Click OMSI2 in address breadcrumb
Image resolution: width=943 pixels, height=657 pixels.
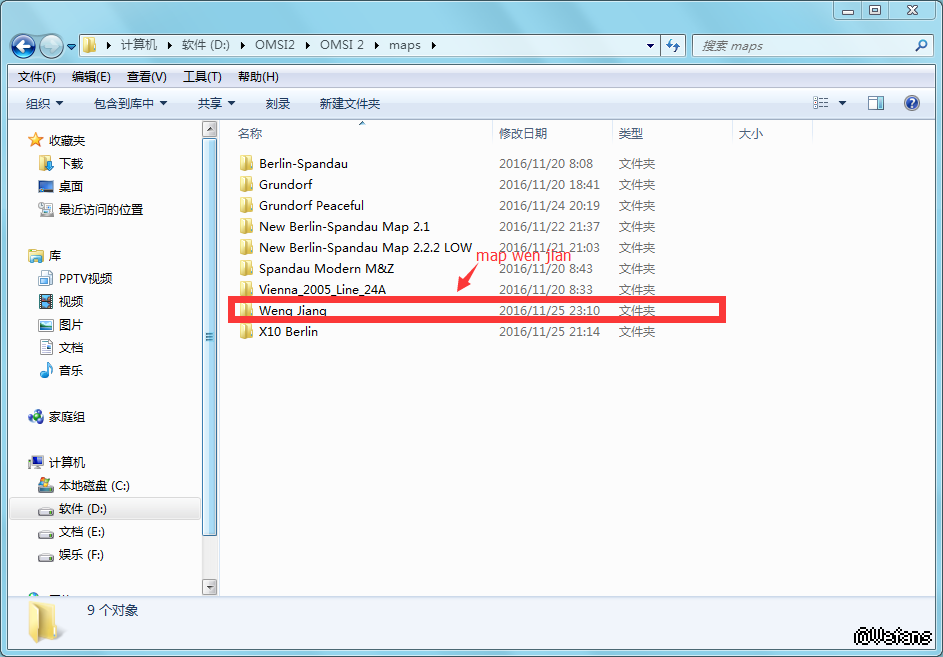(275, 45)
